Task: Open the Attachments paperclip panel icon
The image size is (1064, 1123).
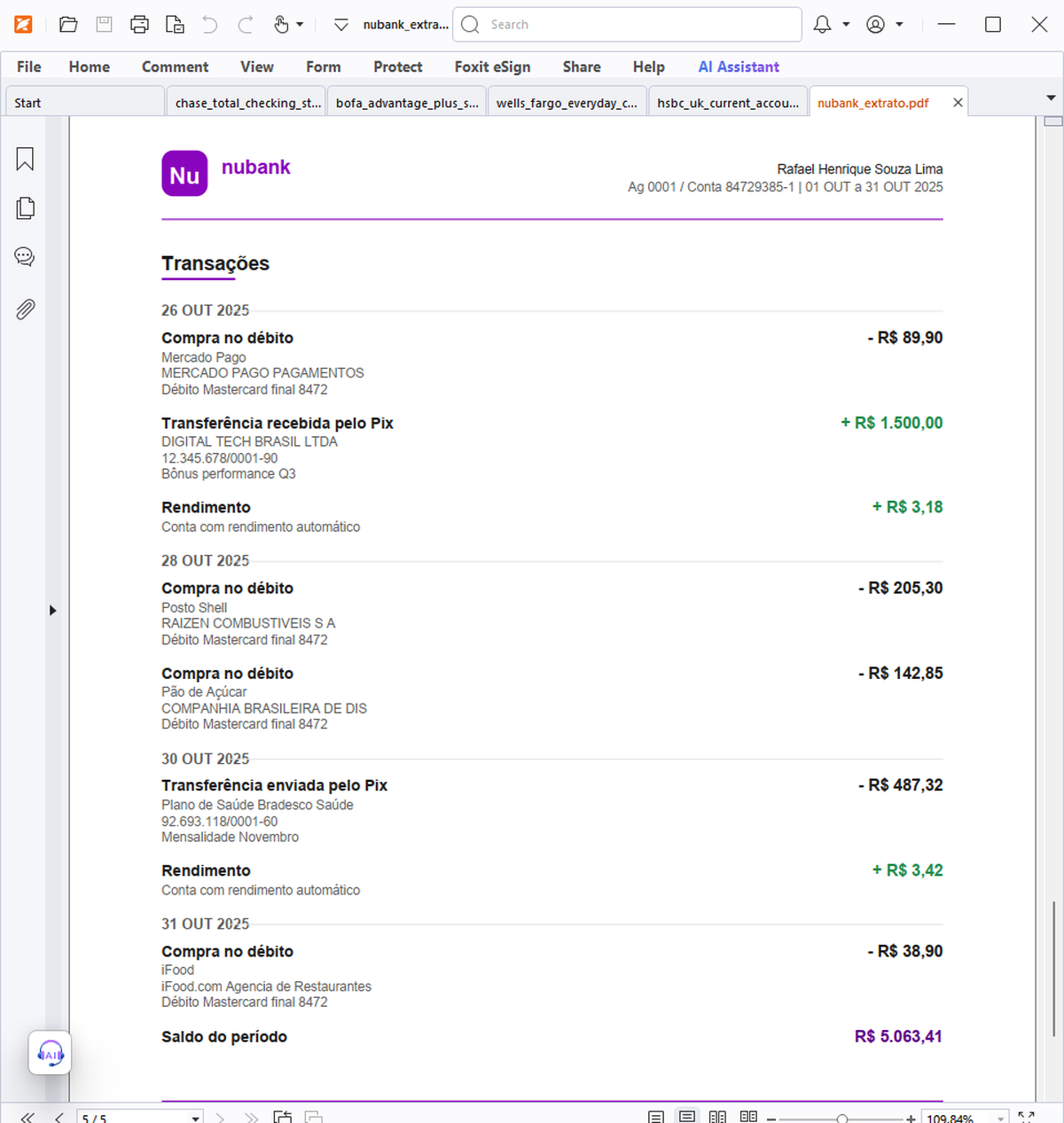Action: click(25, 309)
